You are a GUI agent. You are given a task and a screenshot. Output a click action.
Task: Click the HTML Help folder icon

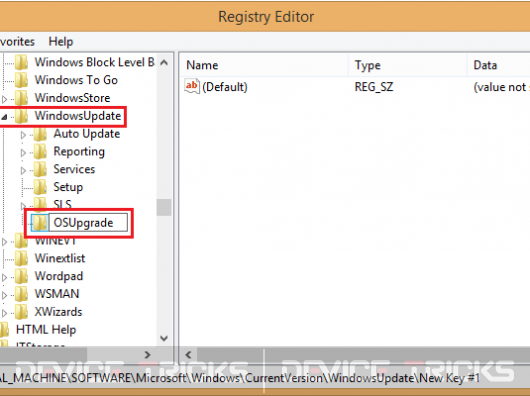[x=4, y=330]
